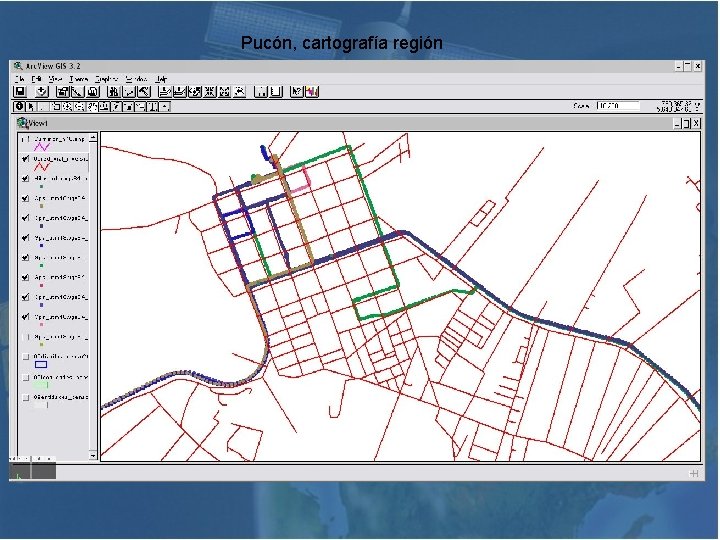
Task: Open the Help menu
Action: (x=161, y=79)
